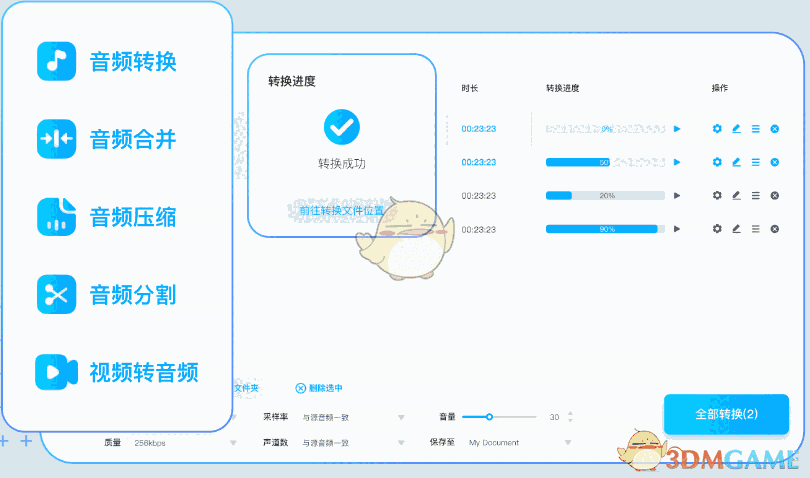810x478 pixels.
Task: Click the 00:23:23 duration in the 20% row
Action: coord(479,195)
